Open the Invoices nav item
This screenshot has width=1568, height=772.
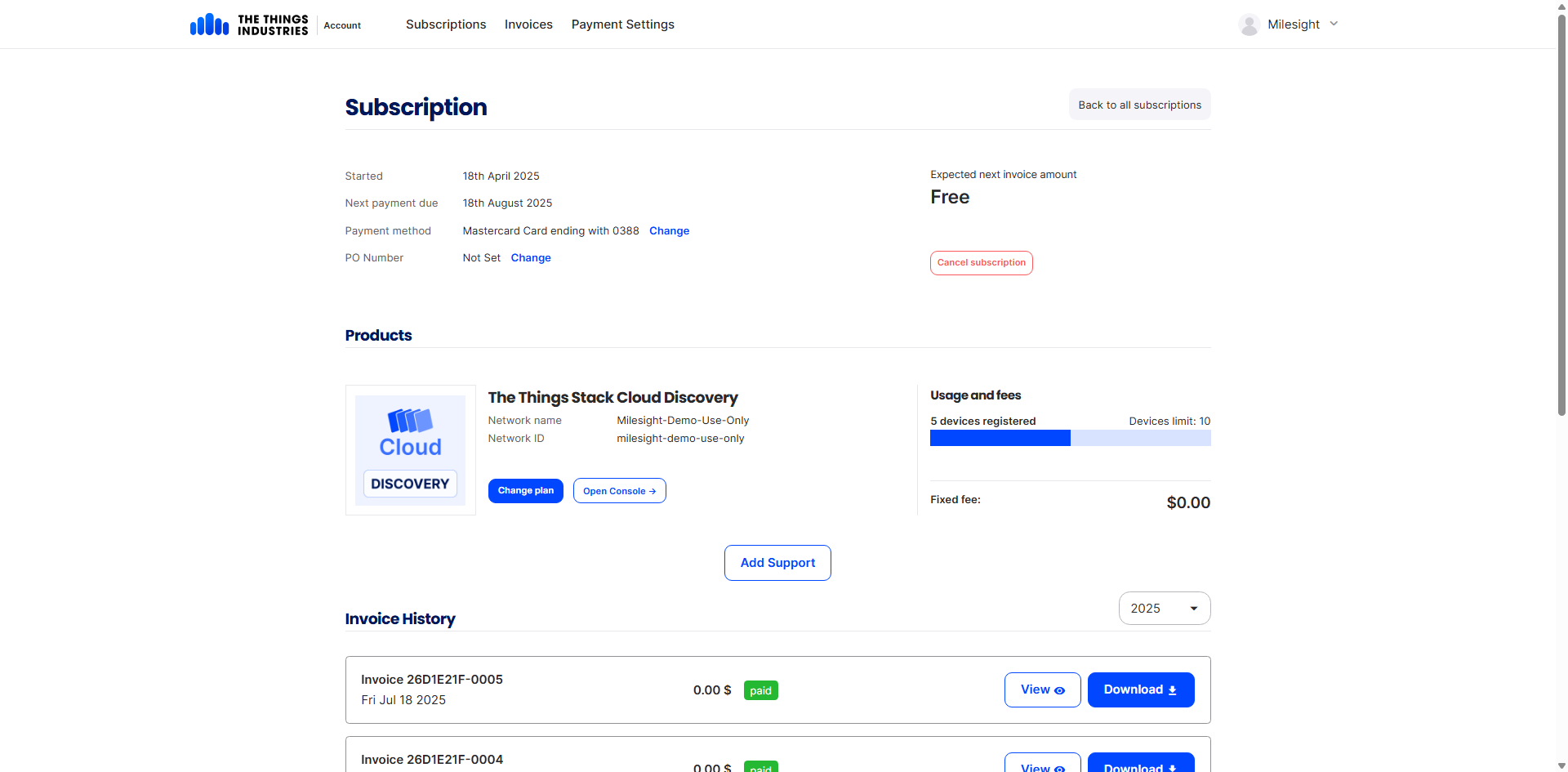tap(528, 25)
